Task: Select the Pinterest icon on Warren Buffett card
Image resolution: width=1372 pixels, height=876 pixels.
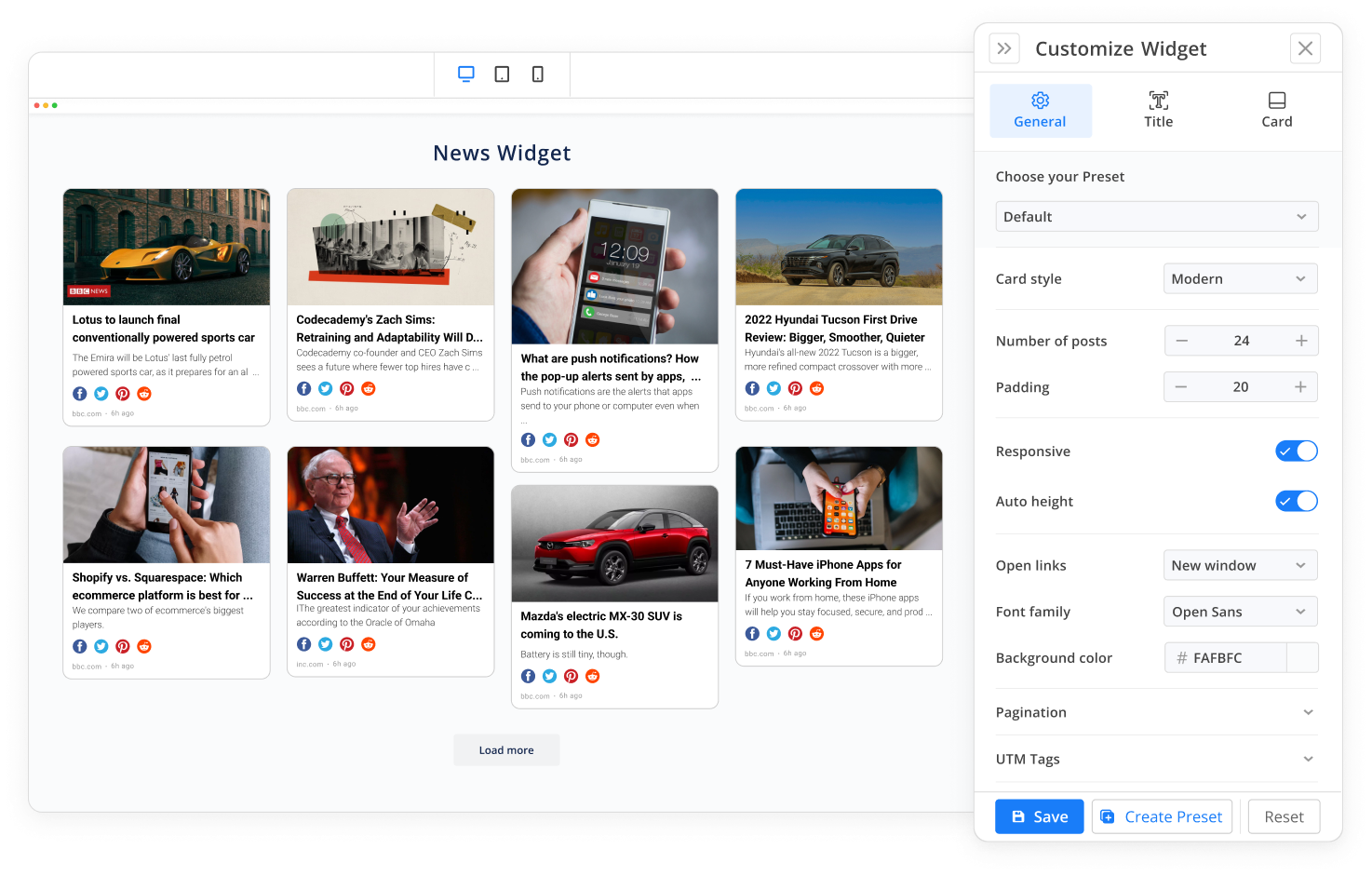Action: [x=346, y=643]
